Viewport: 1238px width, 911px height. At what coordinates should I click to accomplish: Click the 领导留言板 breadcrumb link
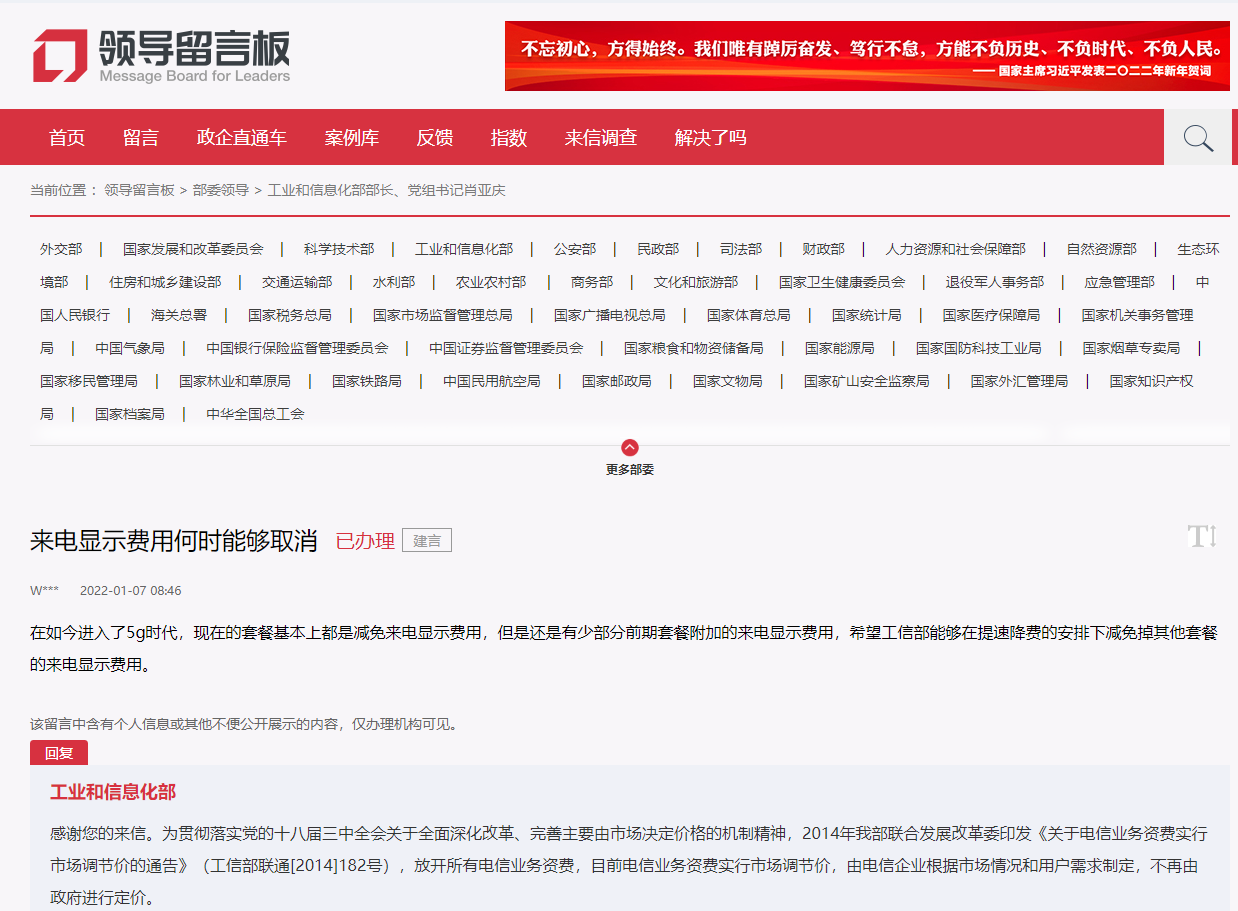pyautogui.click(x=139, y=190)
